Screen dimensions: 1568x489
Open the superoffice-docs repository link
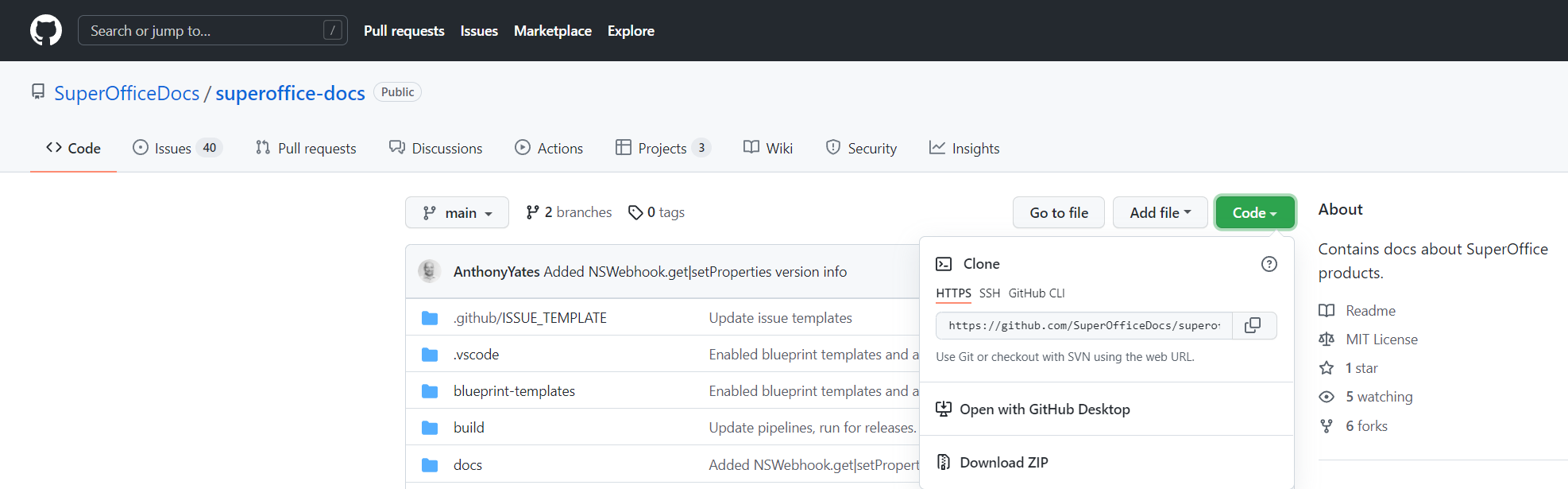click(x=290, y=93)
